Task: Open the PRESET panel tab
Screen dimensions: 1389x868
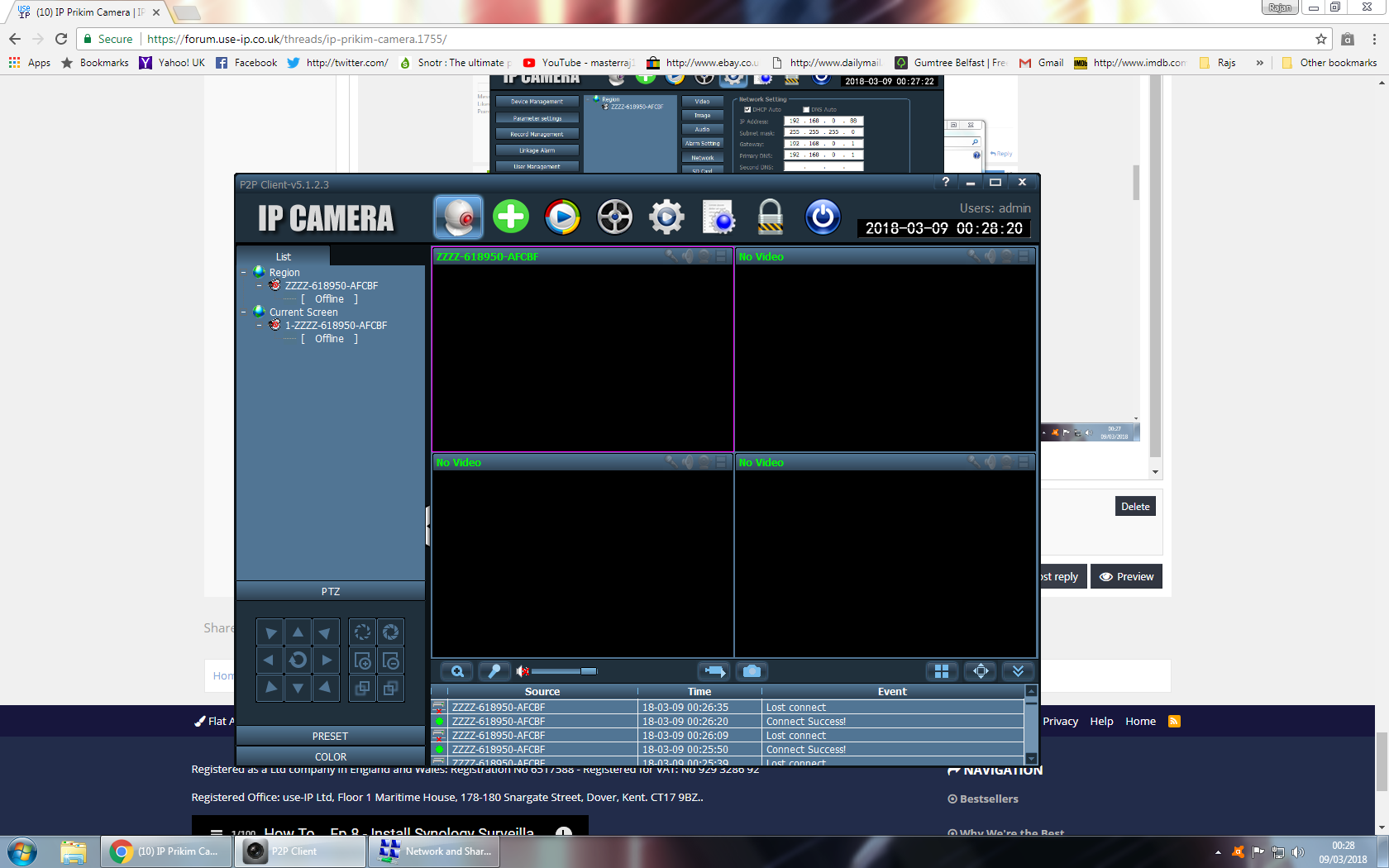Action: [x=330, y=736]
